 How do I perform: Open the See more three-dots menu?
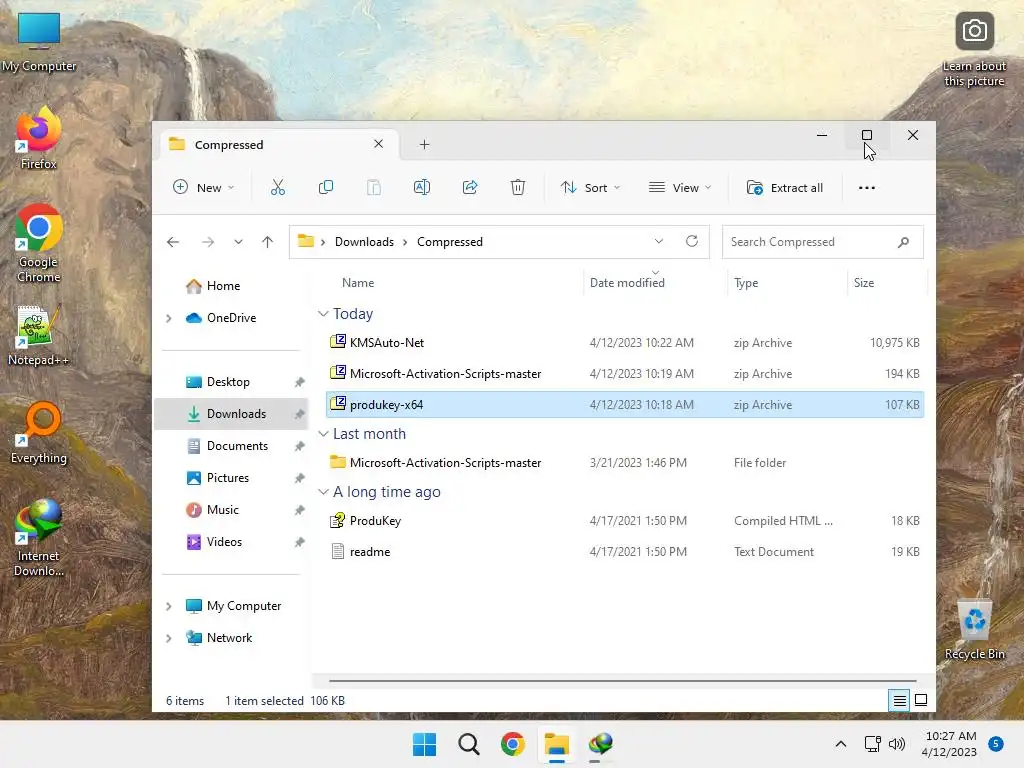click(x=867, y=187)
